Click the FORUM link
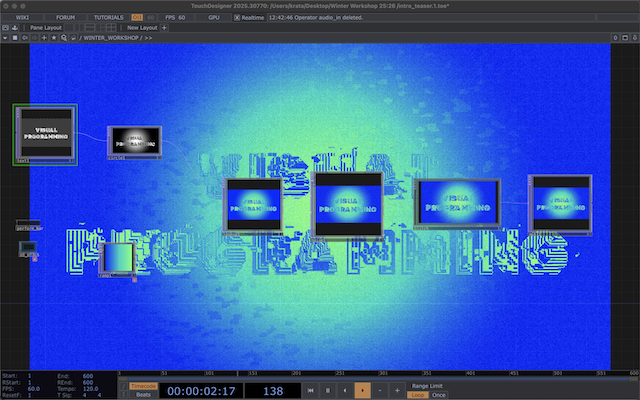 point(65,18)
